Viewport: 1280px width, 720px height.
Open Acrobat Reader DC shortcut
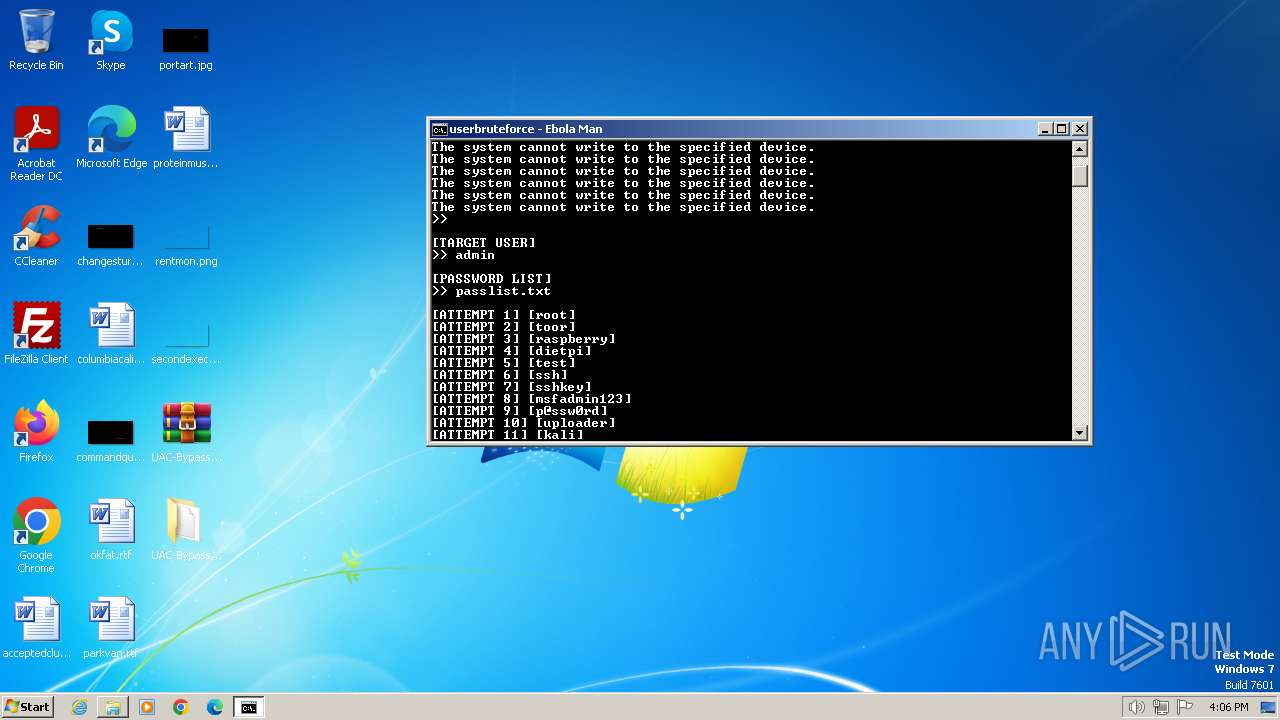click(x=36, y=144)
